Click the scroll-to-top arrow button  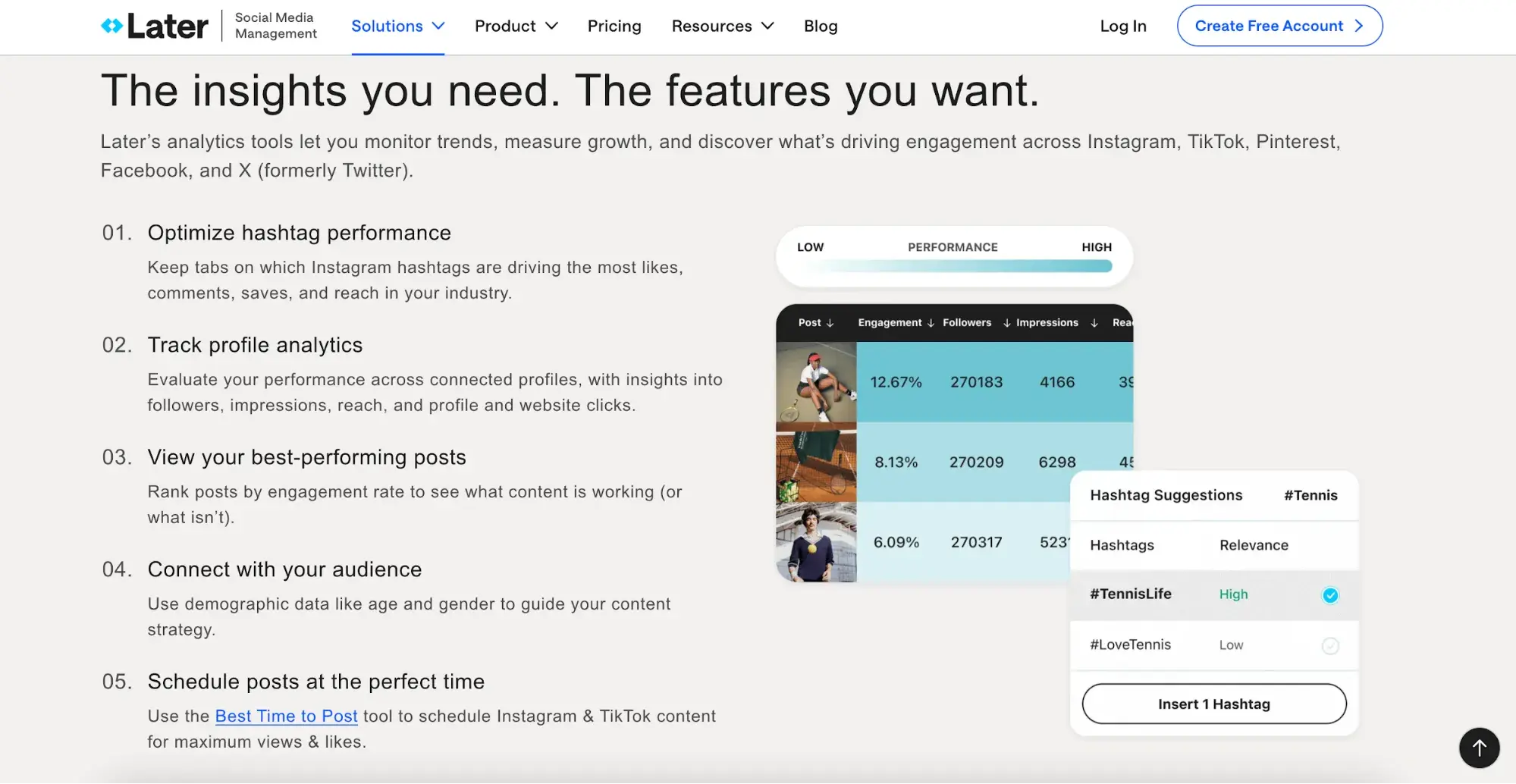1479,748
